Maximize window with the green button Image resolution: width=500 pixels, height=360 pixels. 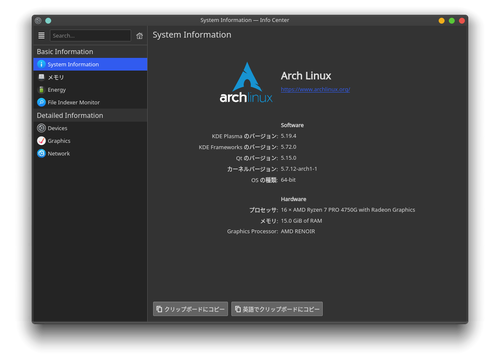(452, 21)
